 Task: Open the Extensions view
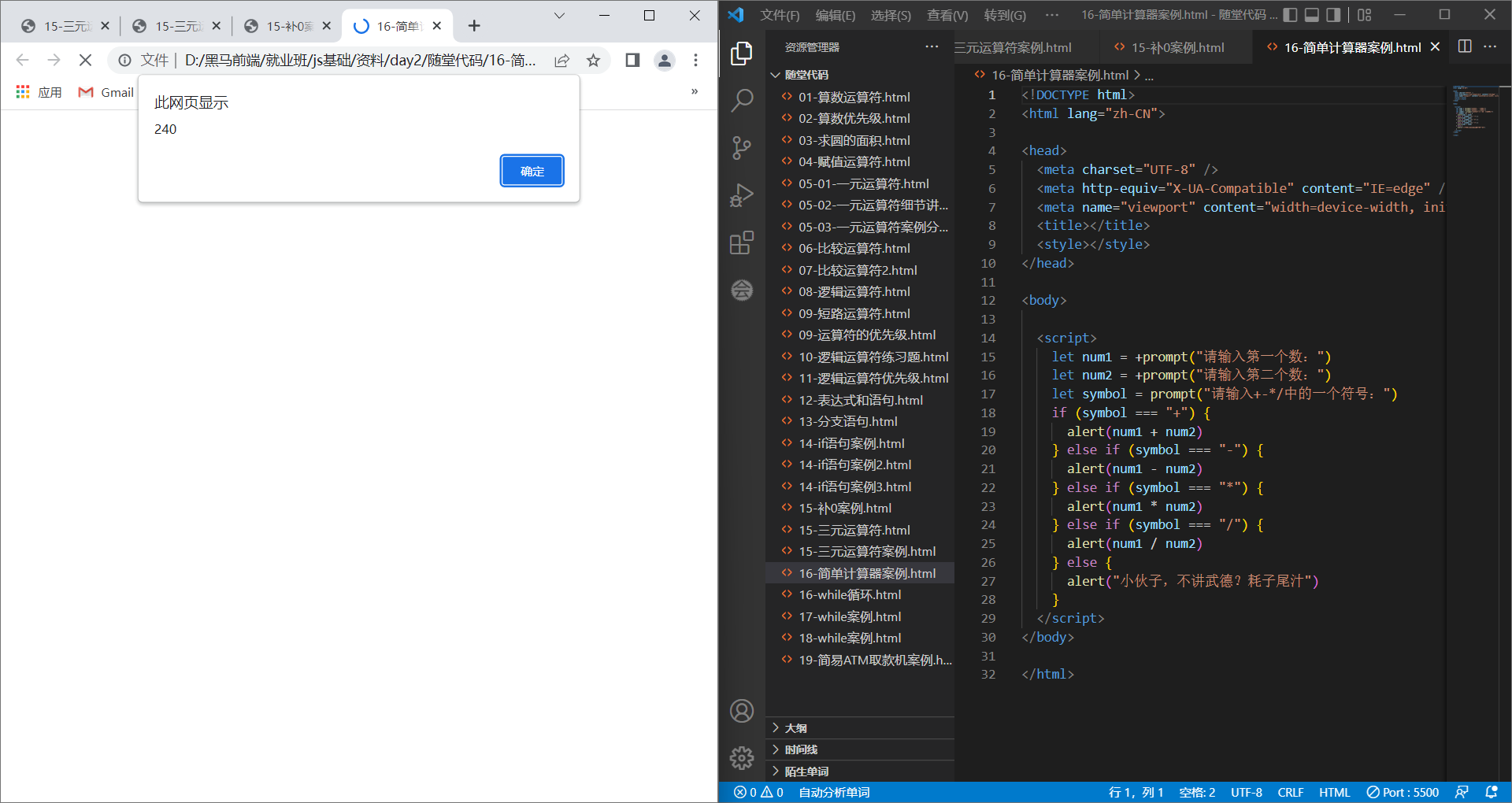[x=741, y=242]
